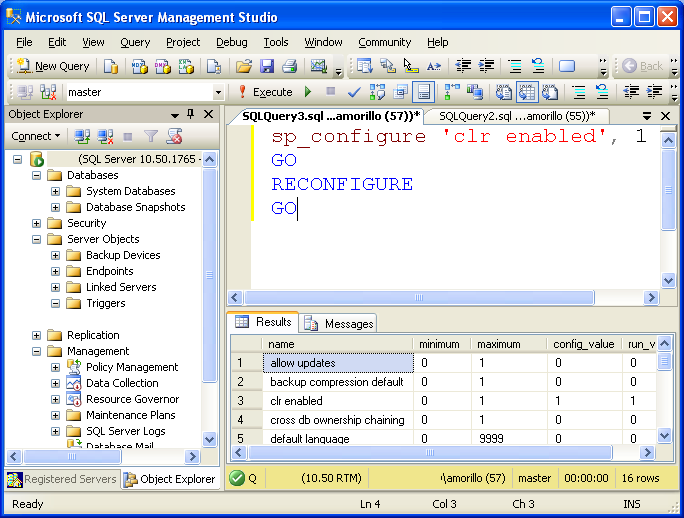Switch output to Results to File
Image resolution: width=684 pixels, height=518 pixels.
point(550,92)
